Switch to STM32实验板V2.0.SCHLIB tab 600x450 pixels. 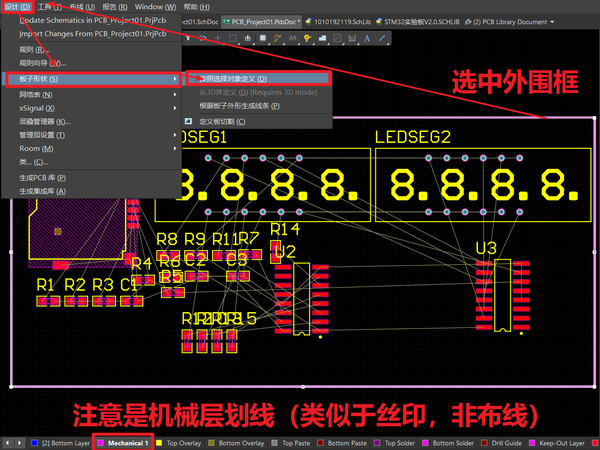click(417, 22)
